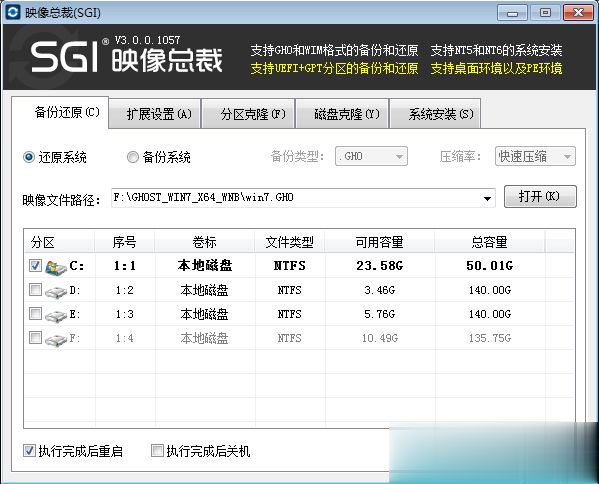Click the 打开(K) button
Screen dimensions: 599x484
click(x=540, y=196)
